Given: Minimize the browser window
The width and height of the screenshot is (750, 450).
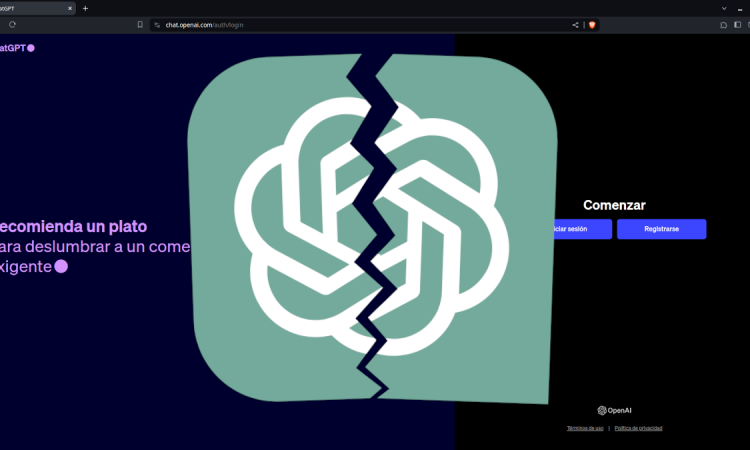Looking at the screenshot, I should (x=740, y=9).
